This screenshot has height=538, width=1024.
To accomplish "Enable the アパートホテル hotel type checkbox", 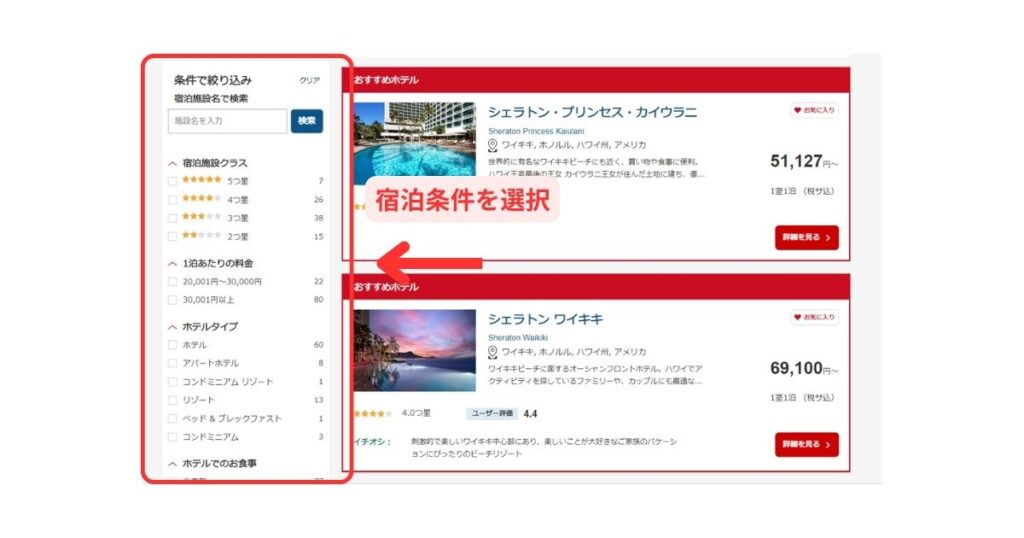I will click(173, 363).
